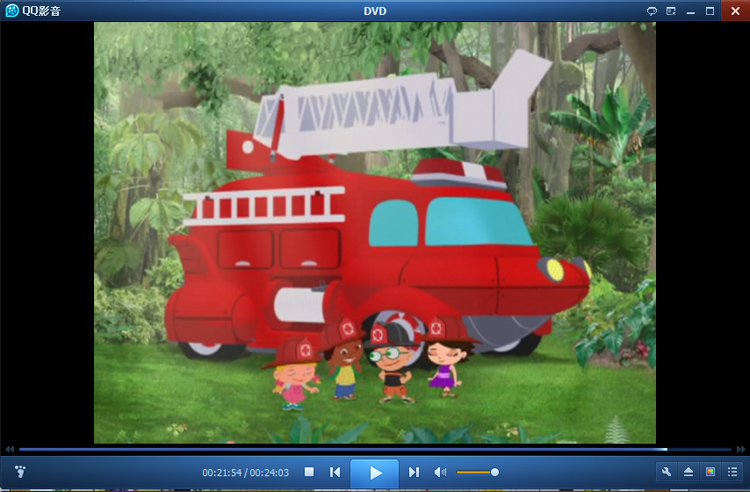Click the video display area
The height and width of the screenshot is (492, 750).
(375, 233)
